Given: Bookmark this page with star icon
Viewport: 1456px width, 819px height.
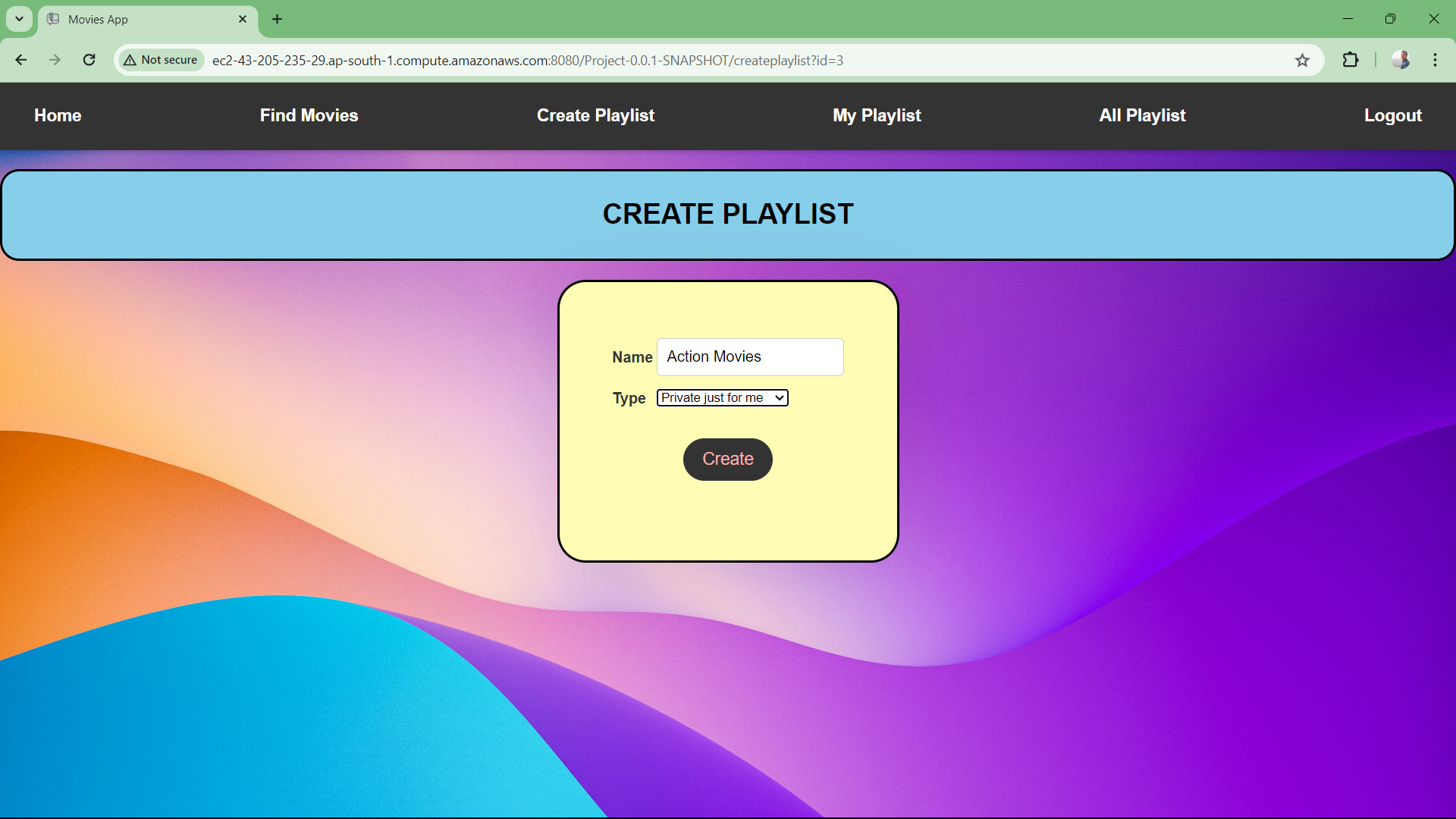Looking at the screenshot, I should pyautogui.click(x=1302, y=60).
